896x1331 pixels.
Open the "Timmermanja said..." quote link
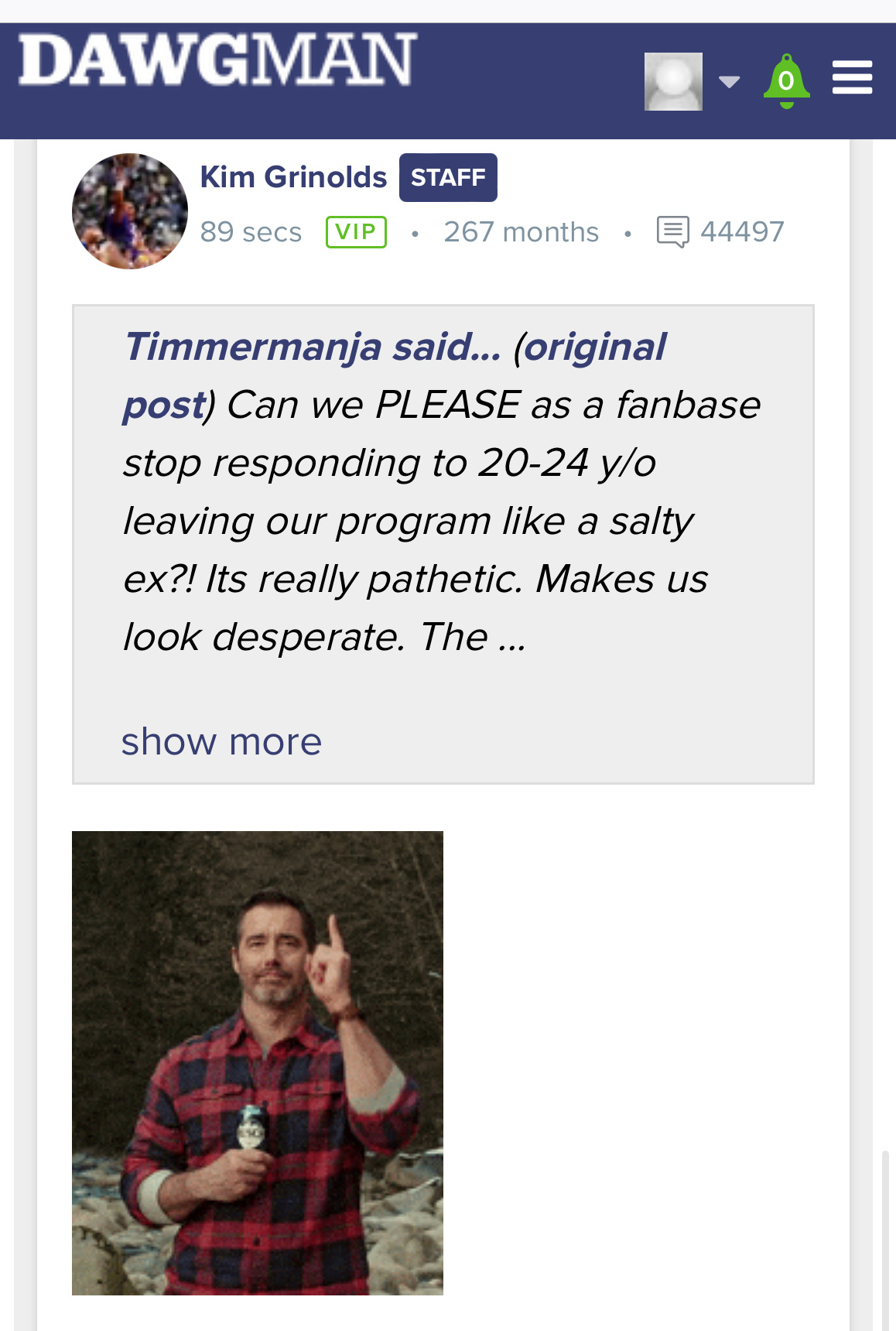pyautogui.click(x=313, y=347)
